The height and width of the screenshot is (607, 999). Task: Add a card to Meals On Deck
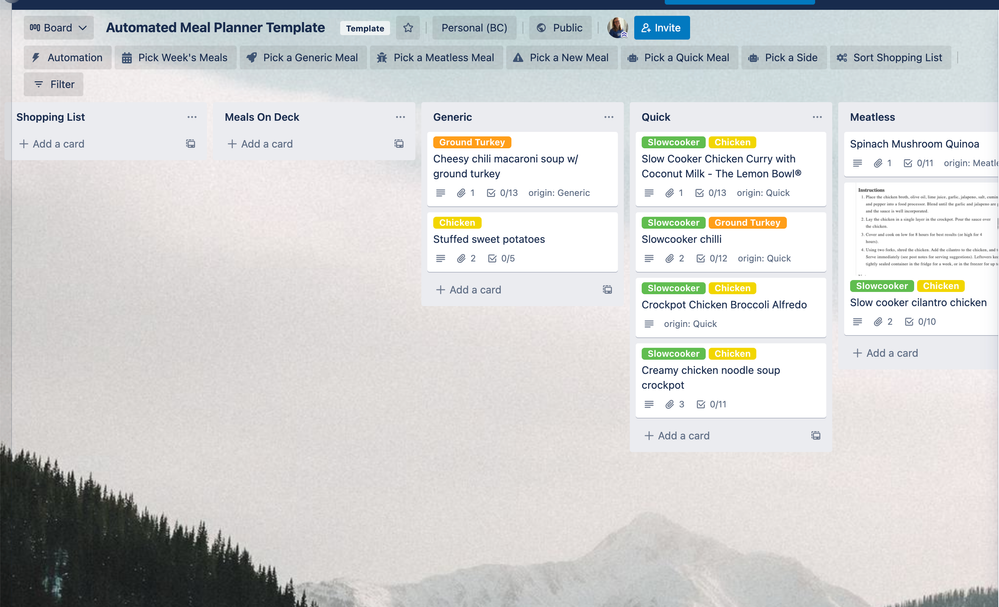260,144
